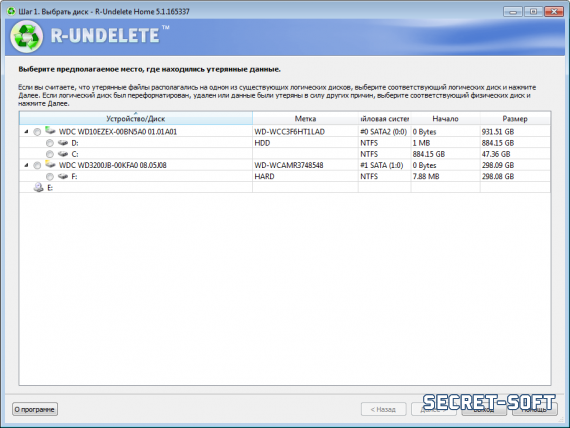Click the F: partition drive icon
This screenshot has width=570, height=428.
tap(63, 176)
